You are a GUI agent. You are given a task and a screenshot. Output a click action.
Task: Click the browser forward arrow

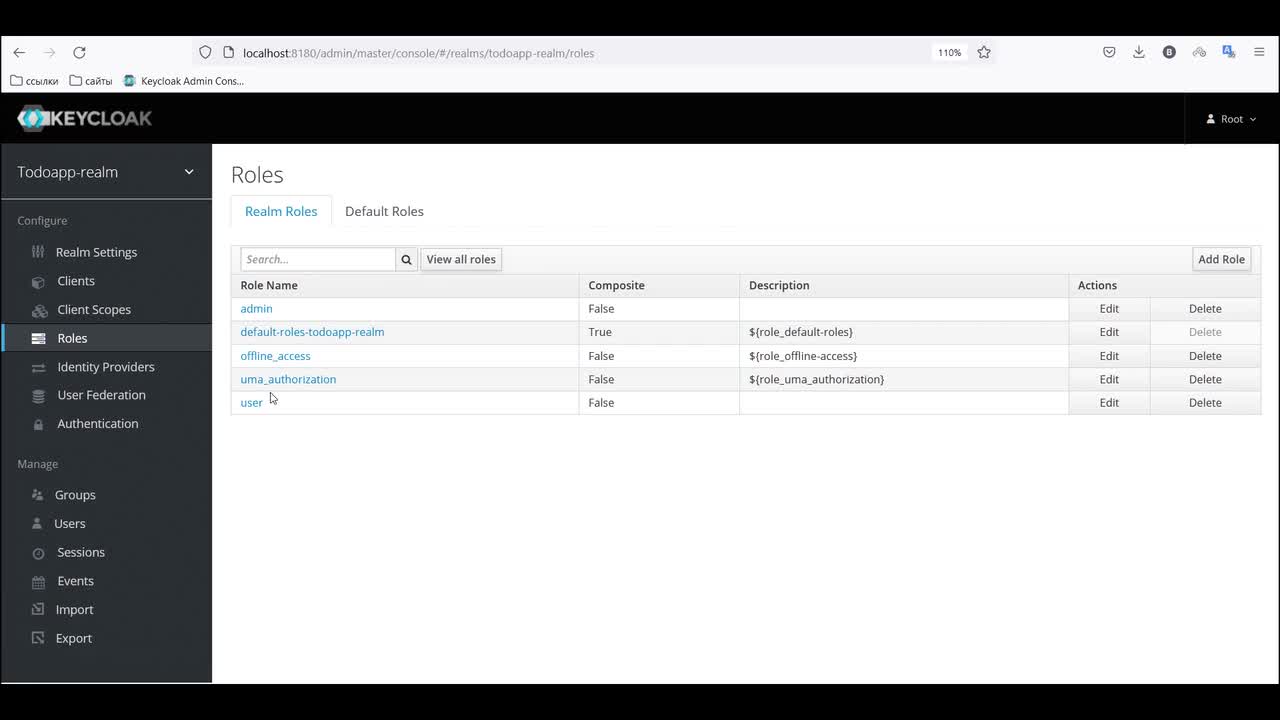point(50,52)
